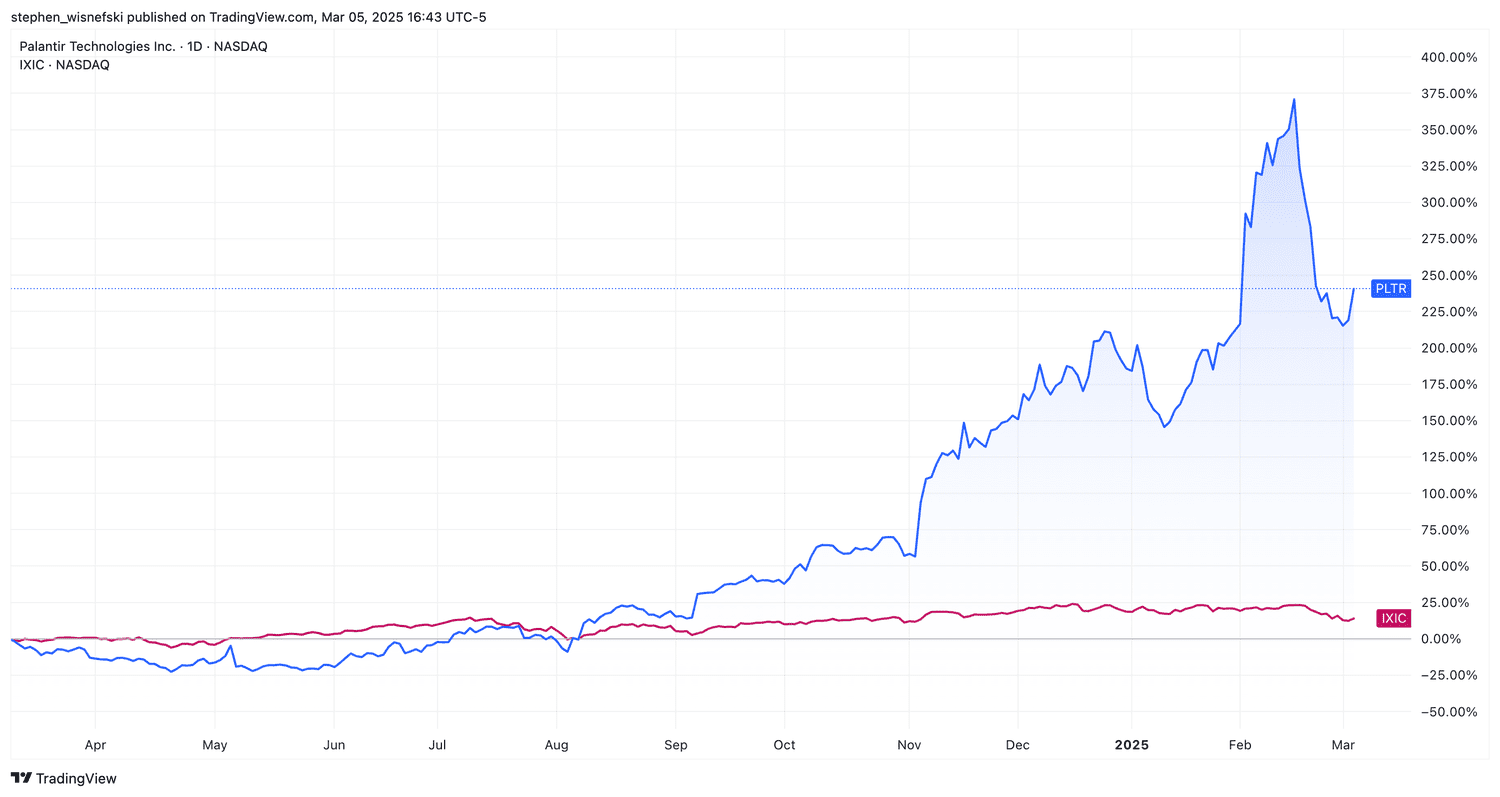Click the Dec label on time axis
Image resolution: width=1500 pixels, height=797 pixels.
point(1018,745)
